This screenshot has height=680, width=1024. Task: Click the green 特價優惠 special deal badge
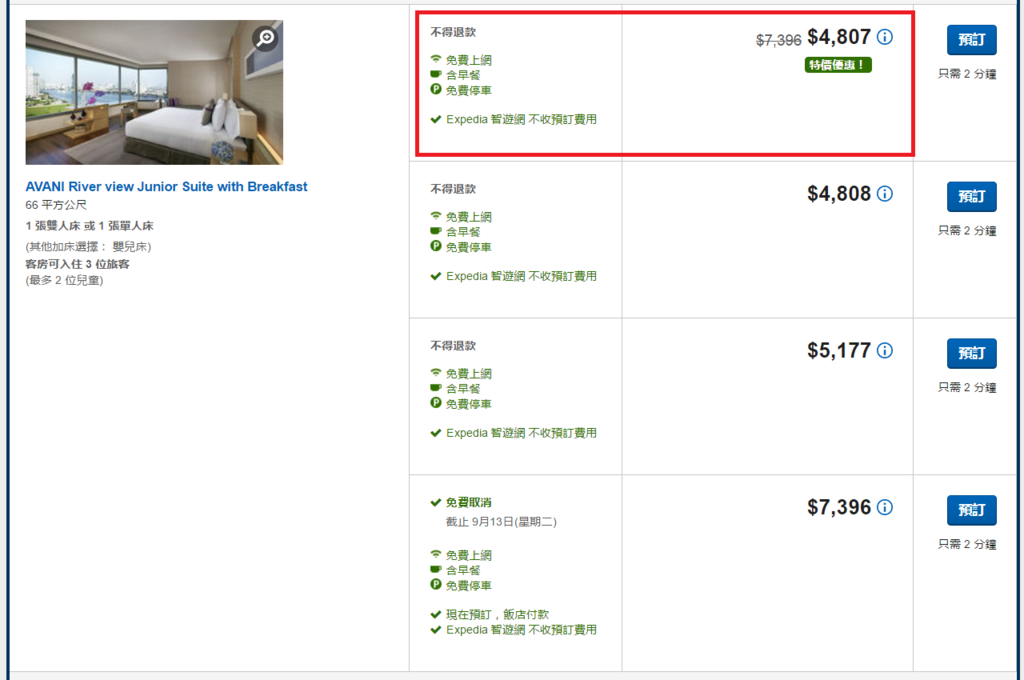pyautogui.click(x=838, y=65)
